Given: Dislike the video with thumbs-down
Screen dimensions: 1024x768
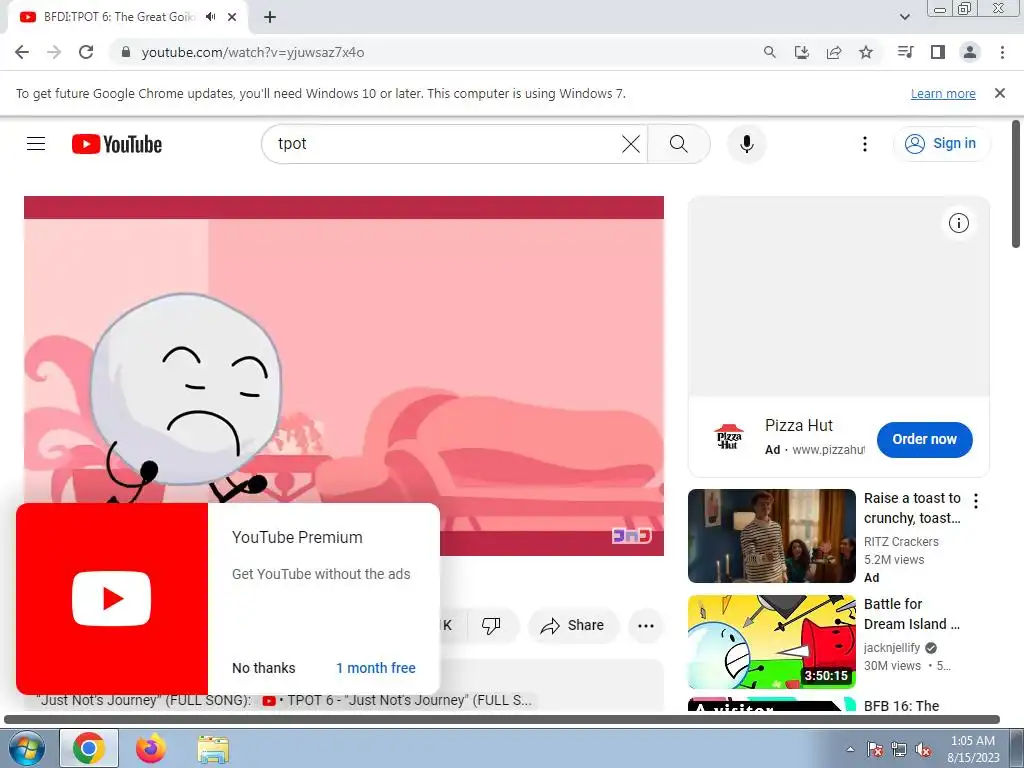Looking at the screenshot, I should (490, 626).
